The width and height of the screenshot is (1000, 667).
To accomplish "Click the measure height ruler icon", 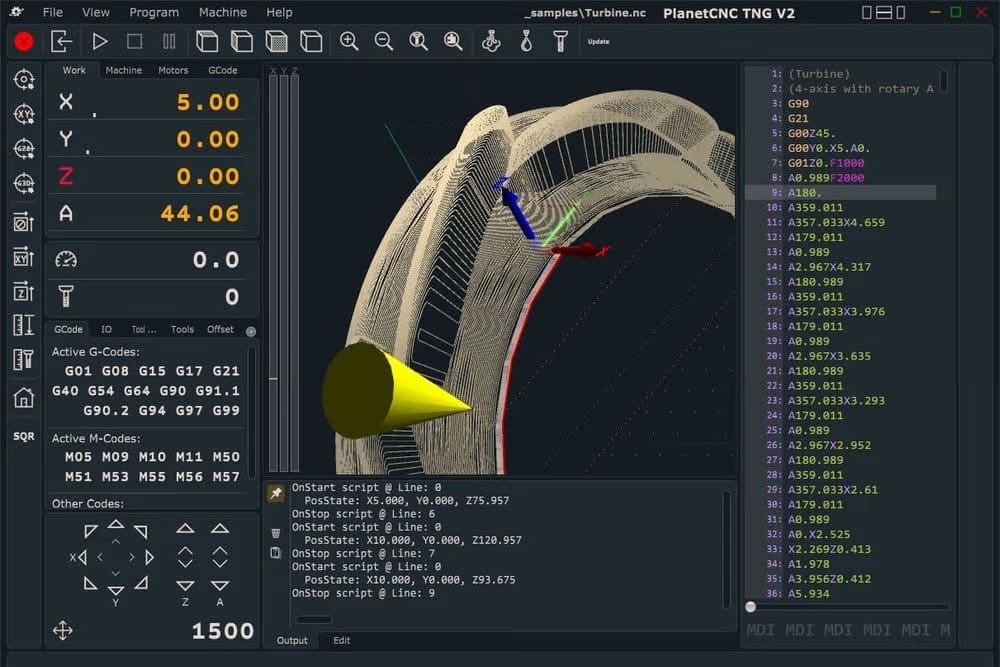I will coord(24,325).
